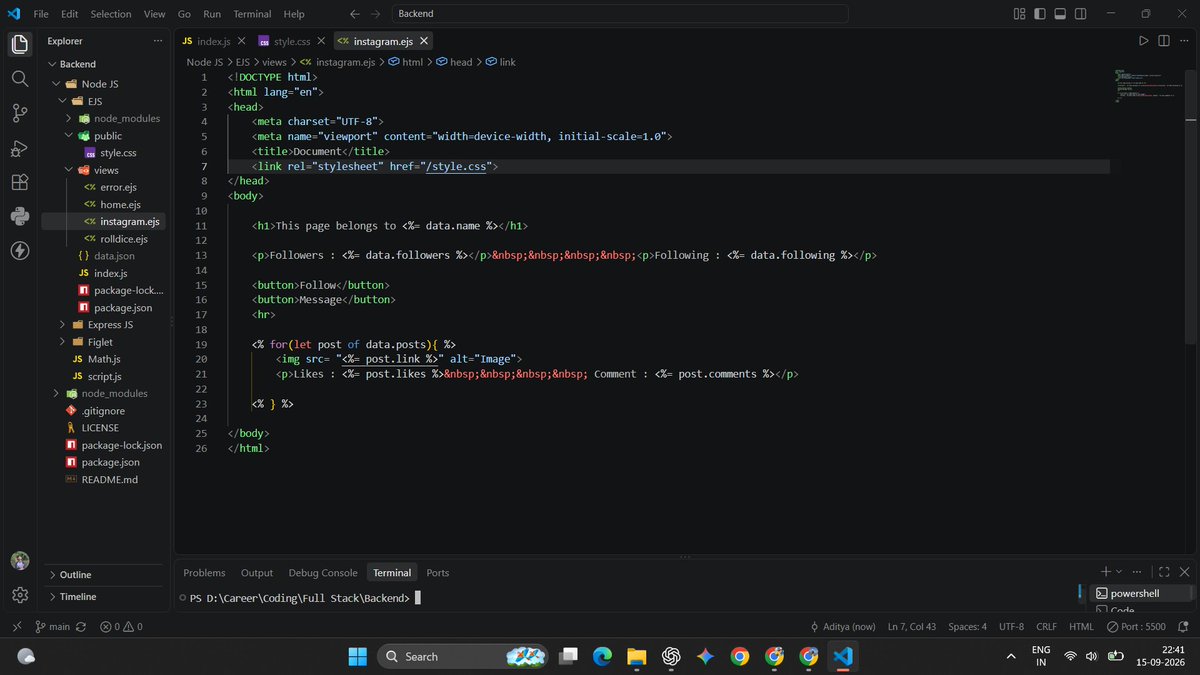Image resolution: width=1200 pixels, height=675 pixels.
Task: Switch to the Debug Console tab
Action: [323, 573]
